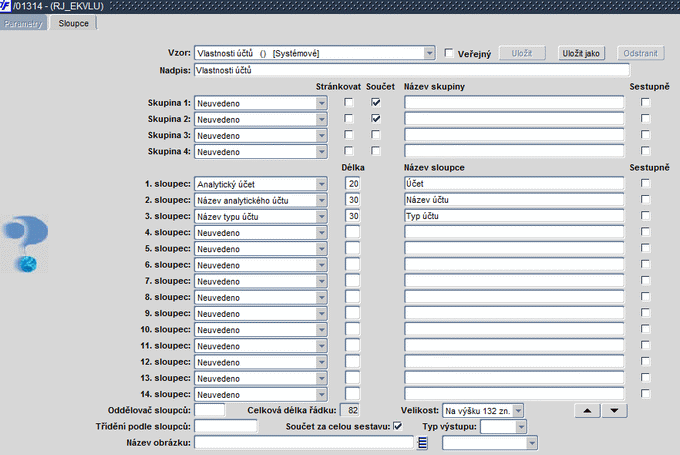Click the Název obrázku input field

click(x=304, y=442)
